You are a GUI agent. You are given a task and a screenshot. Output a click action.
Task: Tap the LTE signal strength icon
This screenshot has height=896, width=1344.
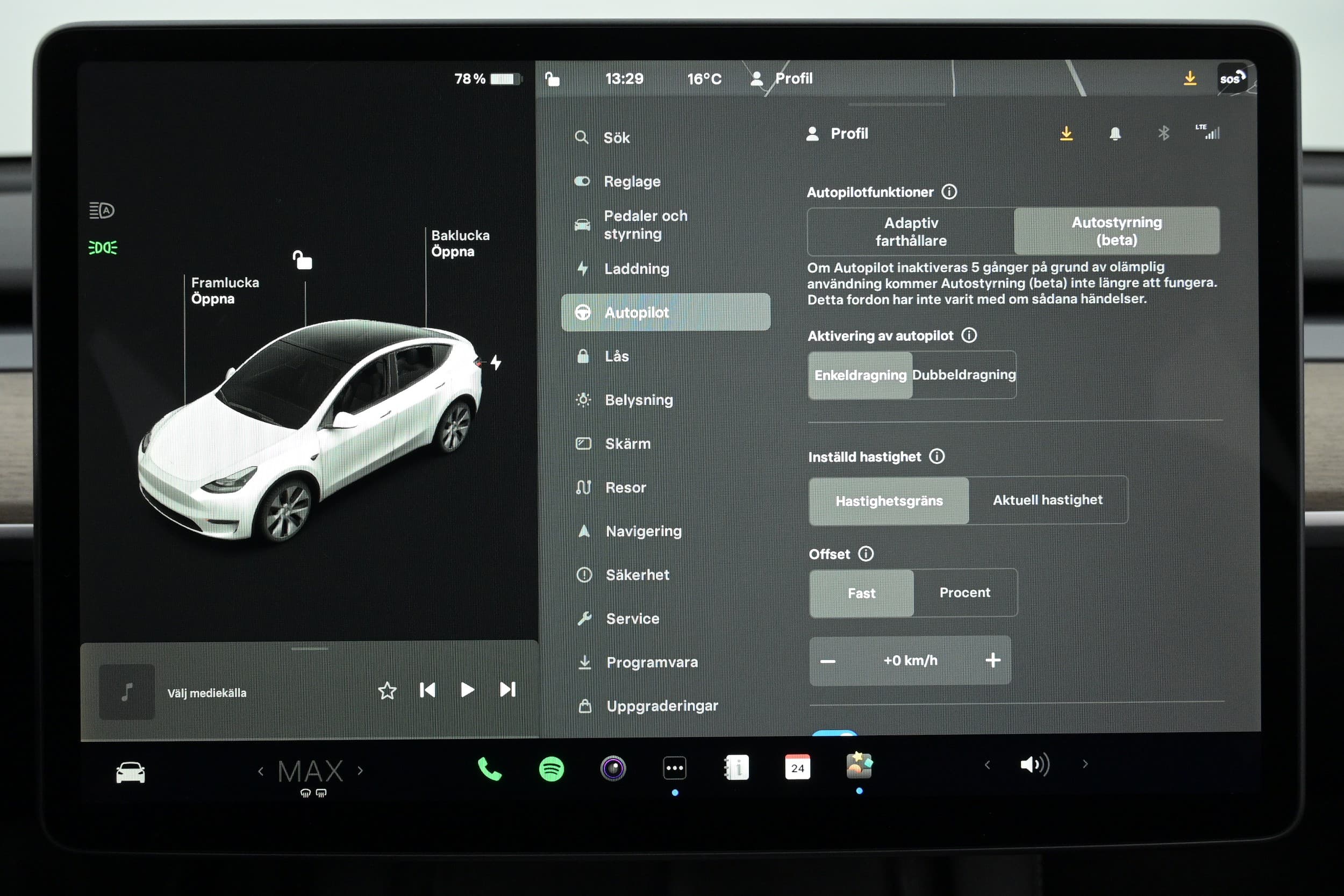click(1207, 132)
